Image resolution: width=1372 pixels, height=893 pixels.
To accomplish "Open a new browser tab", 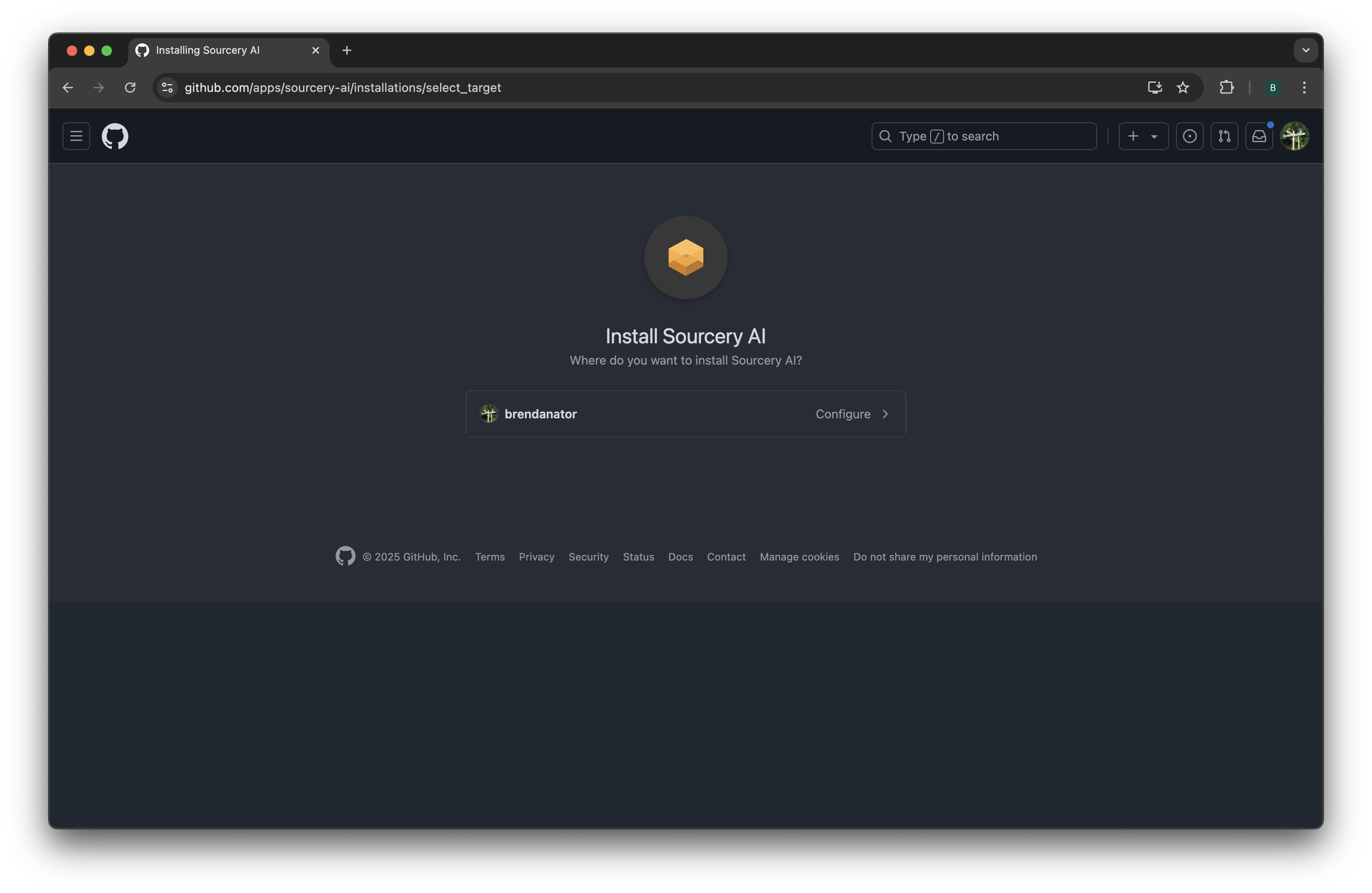I will [346, 51].
